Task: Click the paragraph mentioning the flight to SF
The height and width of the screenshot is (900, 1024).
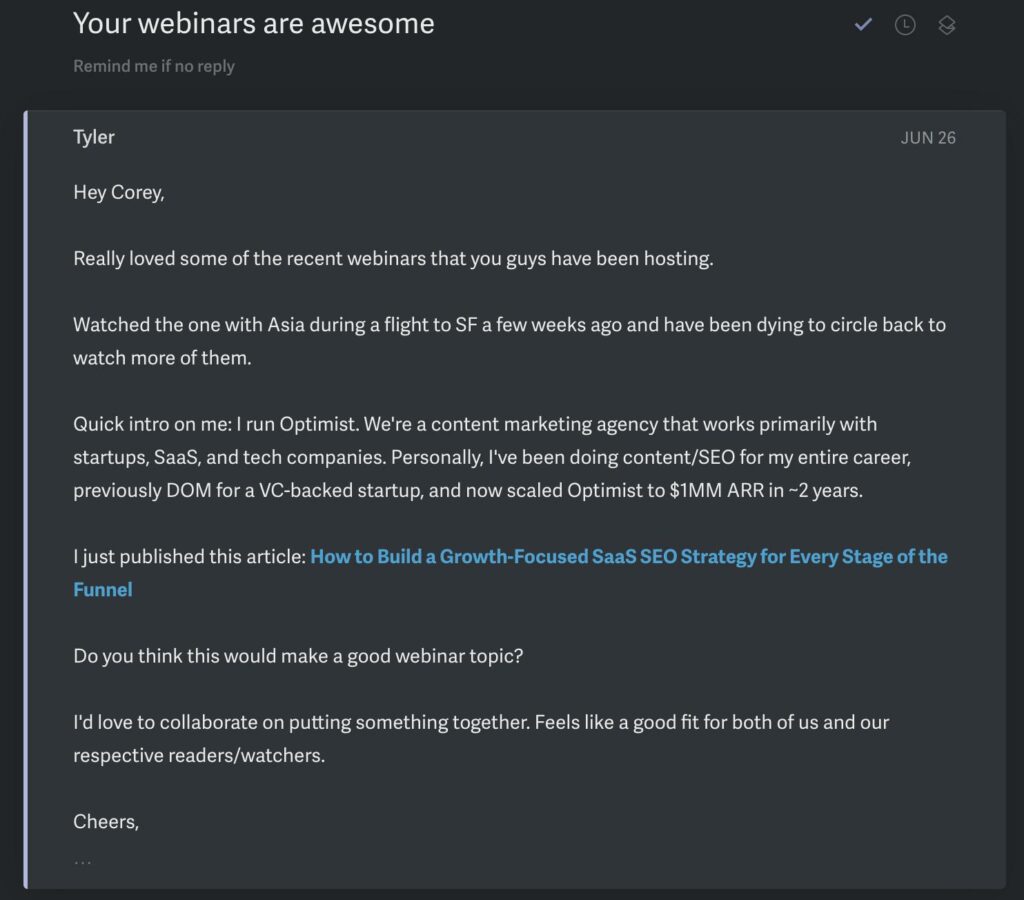Action: pos(509,341)
